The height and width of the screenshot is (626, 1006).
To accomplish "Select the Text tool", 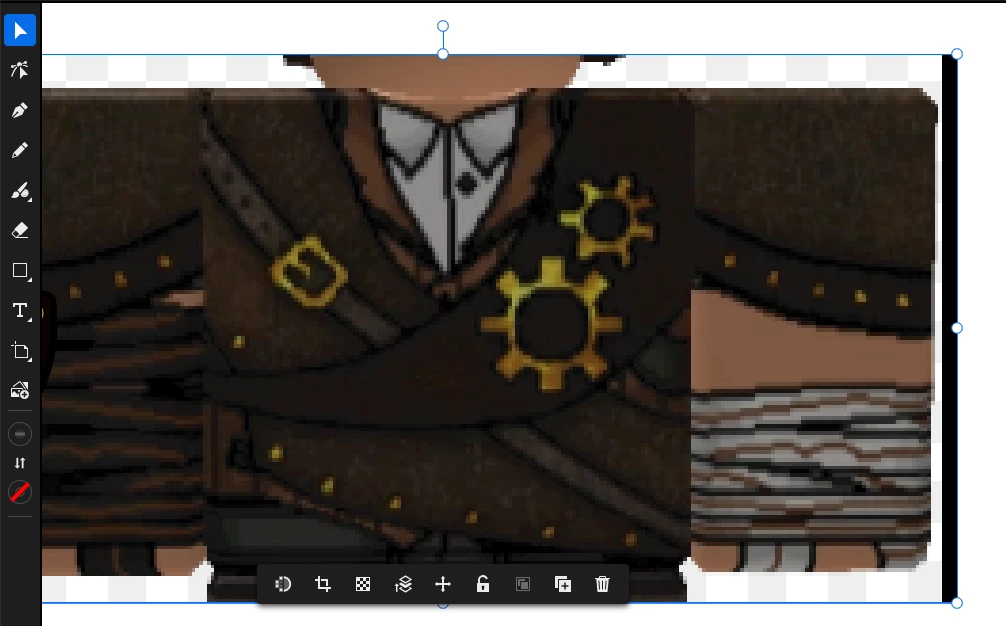I will click(x=20, y=311).
